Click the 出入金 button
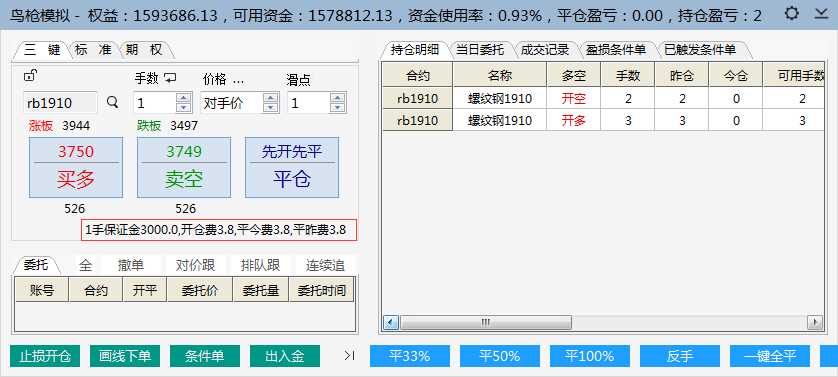The height and width of the screenshot is (377, 838). pos(285,356)
